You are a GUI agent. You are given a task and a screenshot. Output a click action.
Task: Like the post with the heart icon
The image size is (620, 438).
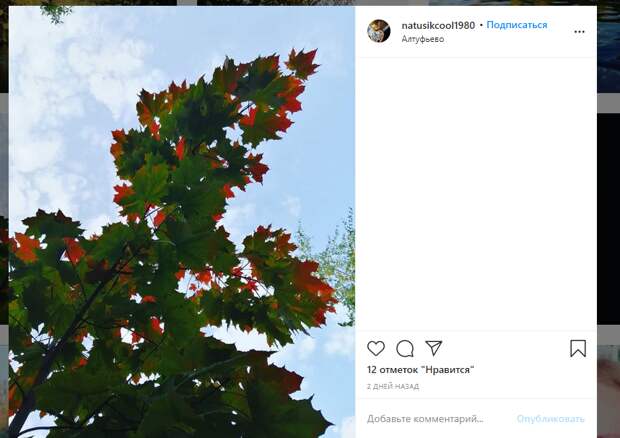376,348
